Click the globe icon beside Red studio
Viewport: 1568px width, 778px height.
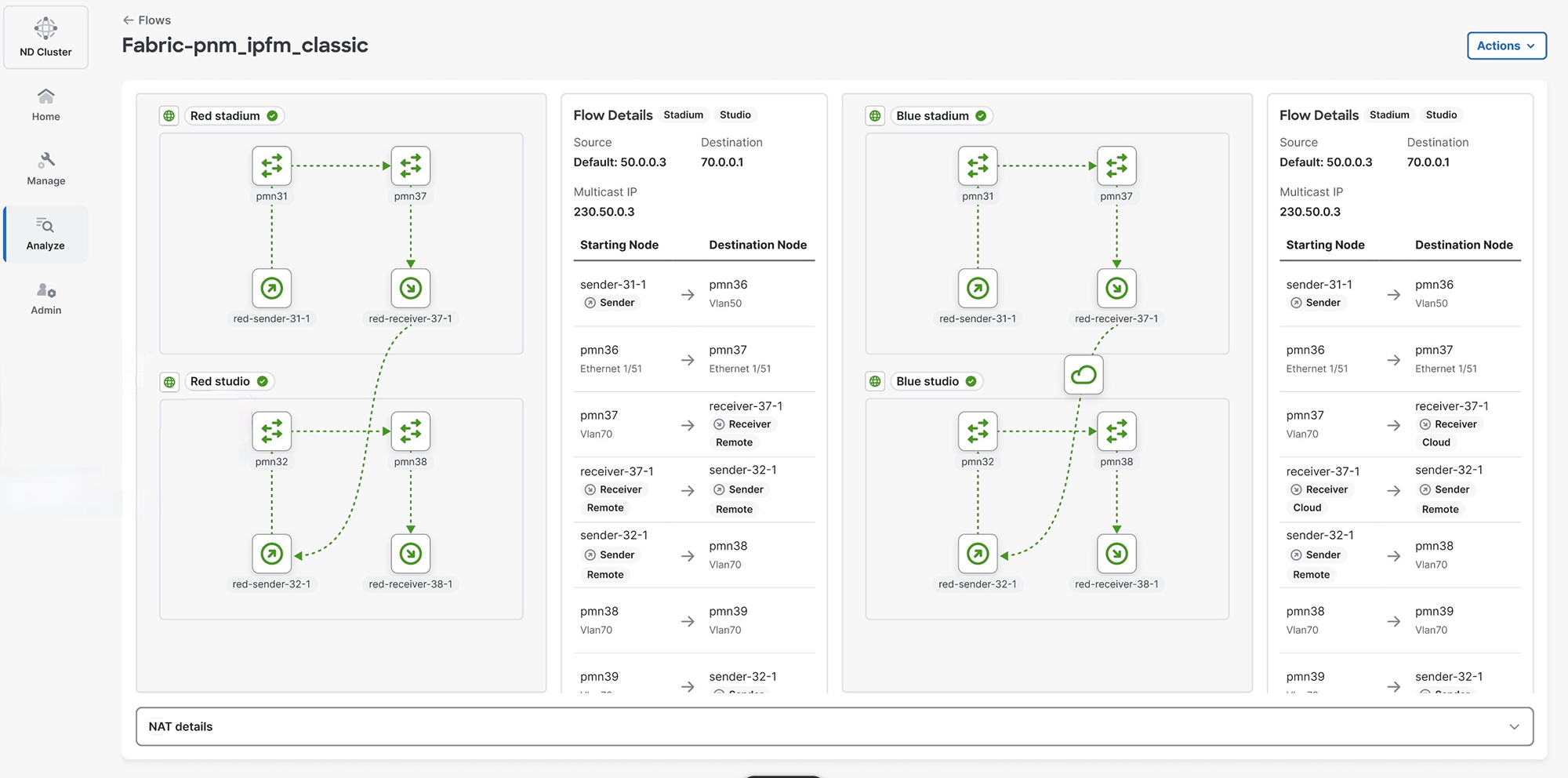169,382
